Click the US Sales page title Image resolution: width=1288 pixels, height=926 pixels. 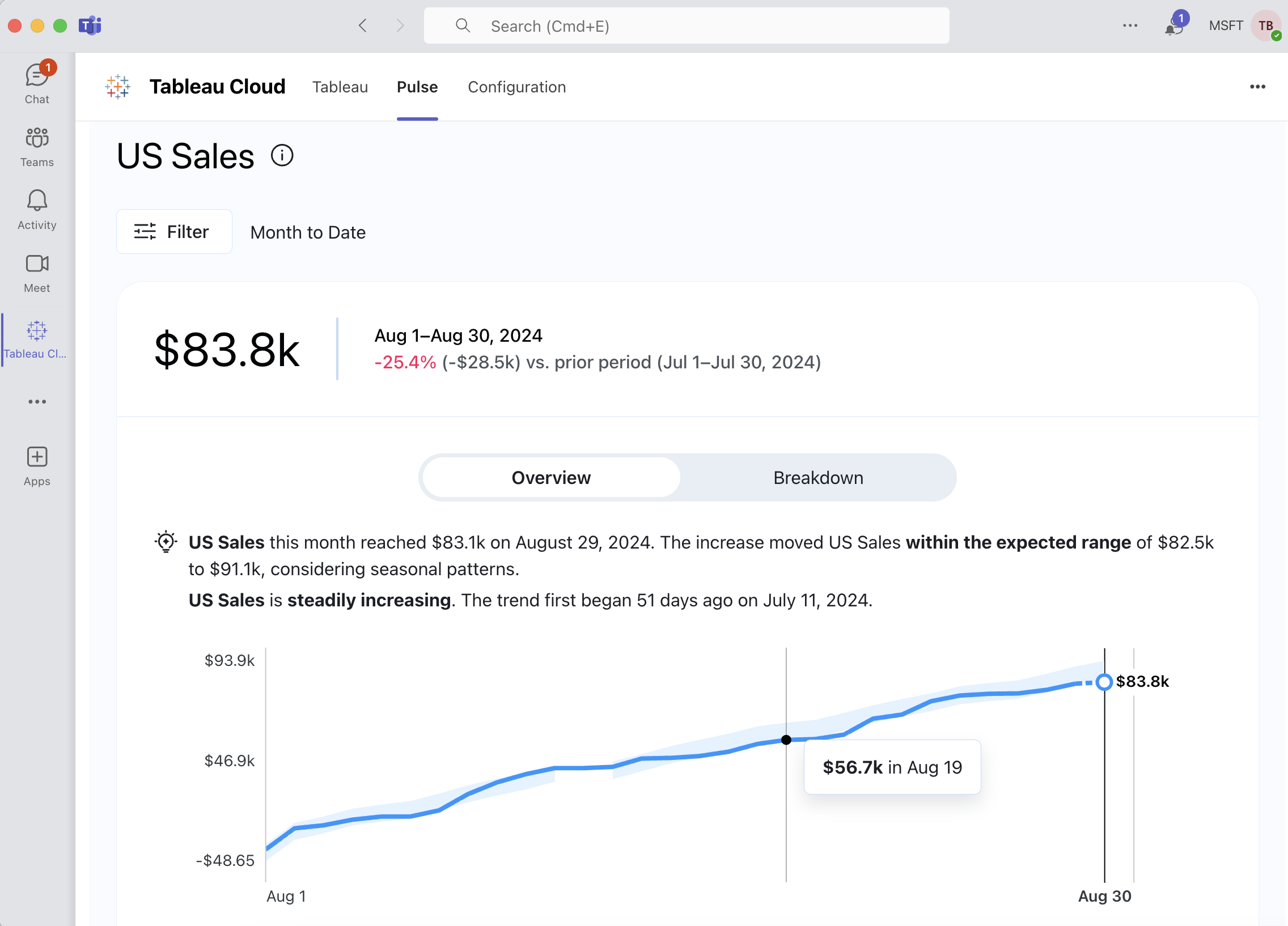tap(185, 156)
